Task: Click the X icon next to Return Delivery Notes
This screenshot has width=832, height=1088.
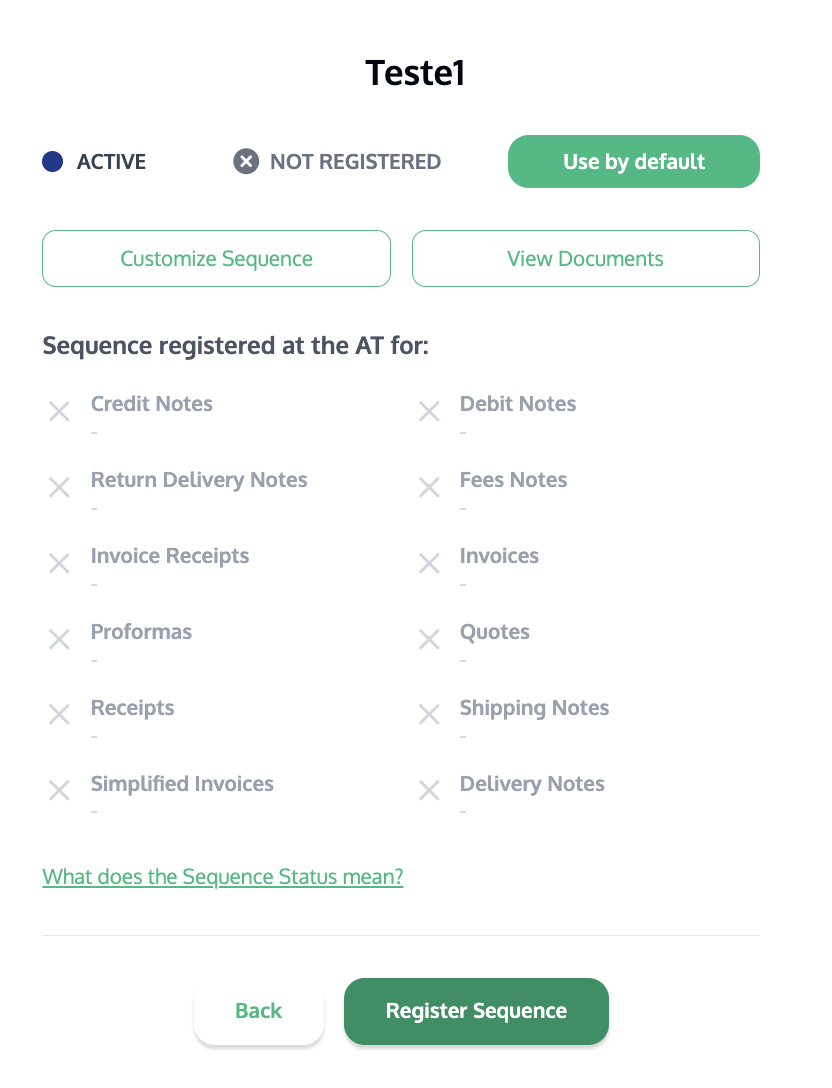Action: [x=59, y=487]
